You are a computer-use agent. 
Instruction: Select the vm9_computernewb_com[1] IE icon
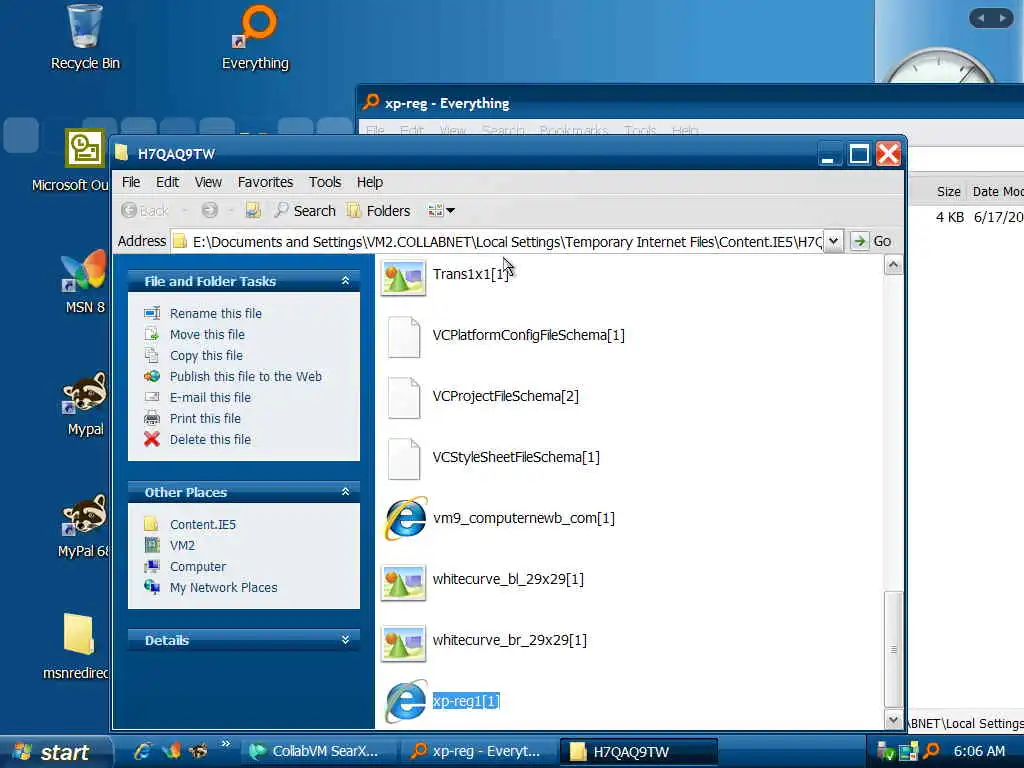[x=406, y=519]
